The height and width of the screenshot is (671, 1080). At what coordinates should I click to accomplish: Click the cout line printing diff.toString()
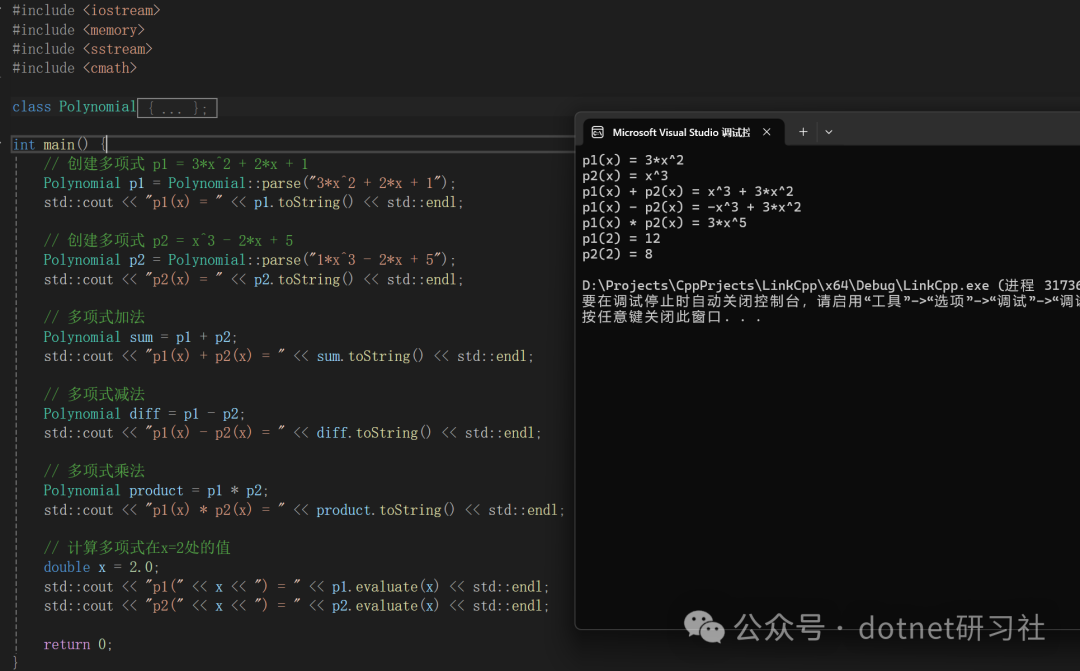(293, 433)
